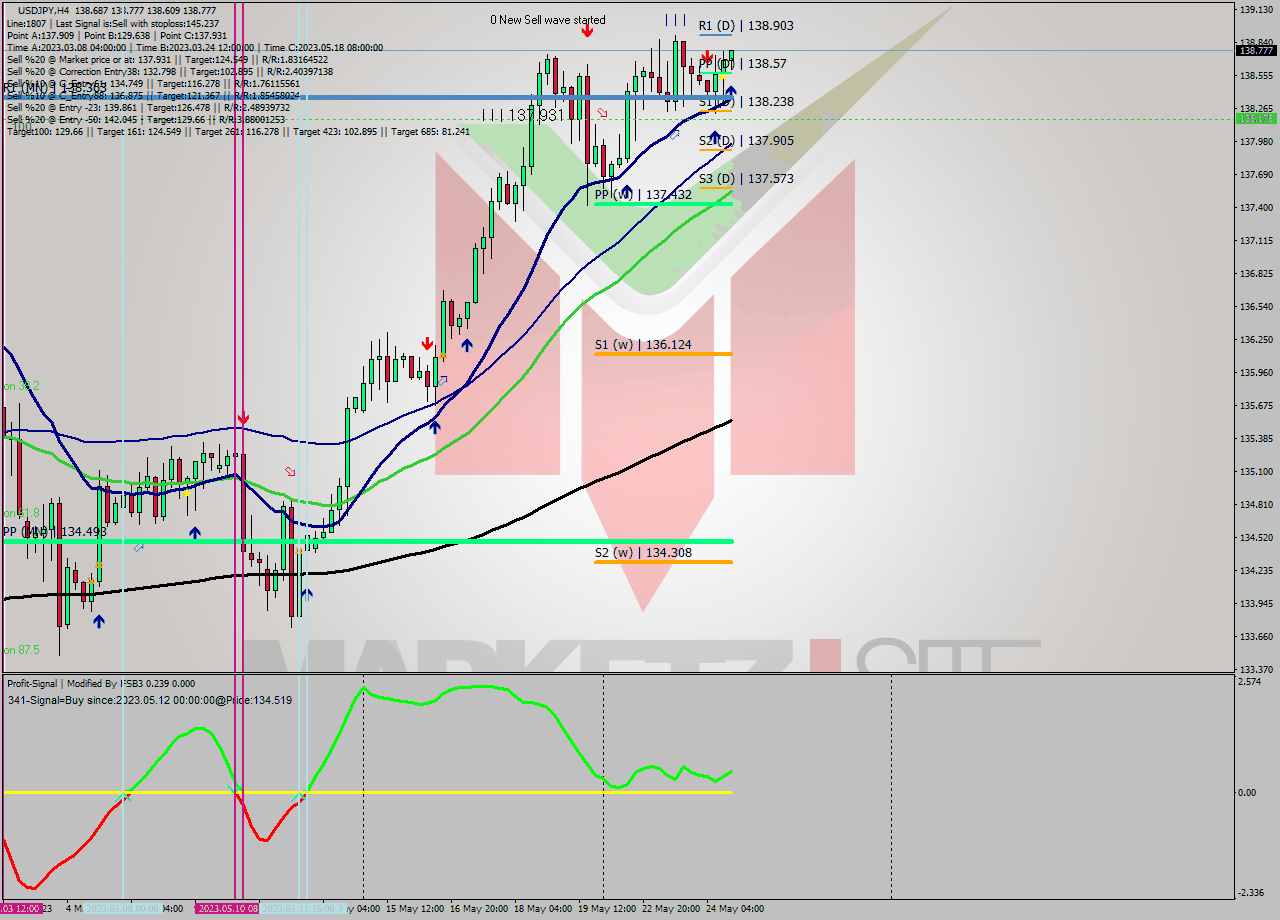Click the 136.250 price axis value
The height and width of the screenshot is (920, 1280).
pos(1255,340)
